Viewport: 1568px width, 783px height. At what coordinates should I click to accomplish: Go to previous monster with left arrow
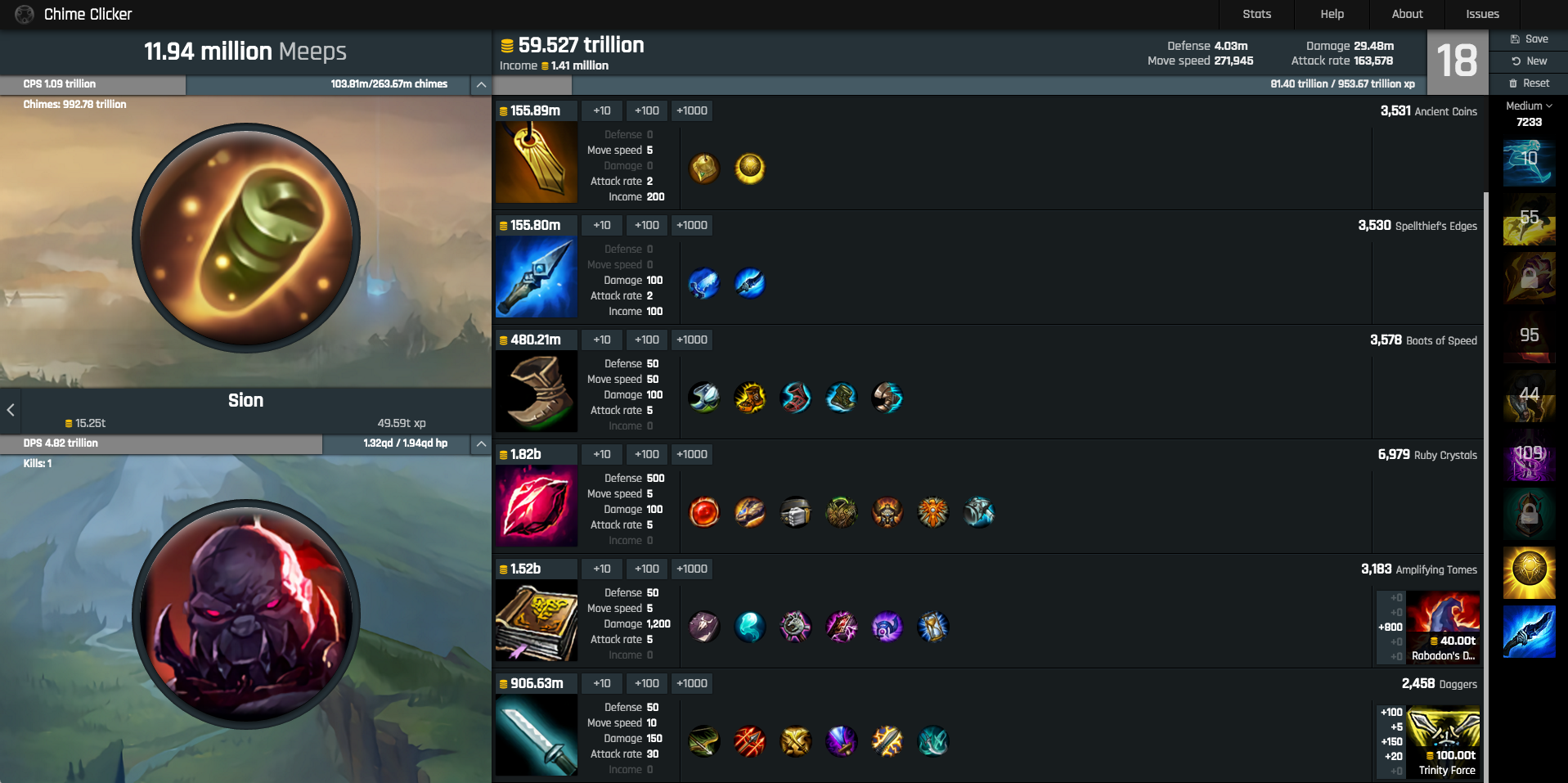point(11,410)
